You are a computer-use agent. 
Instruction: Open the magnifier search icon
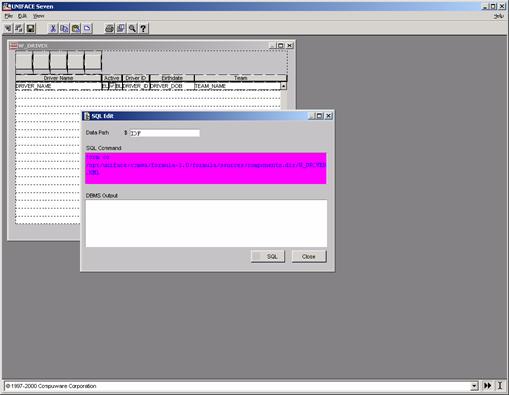tap(132, 28)
